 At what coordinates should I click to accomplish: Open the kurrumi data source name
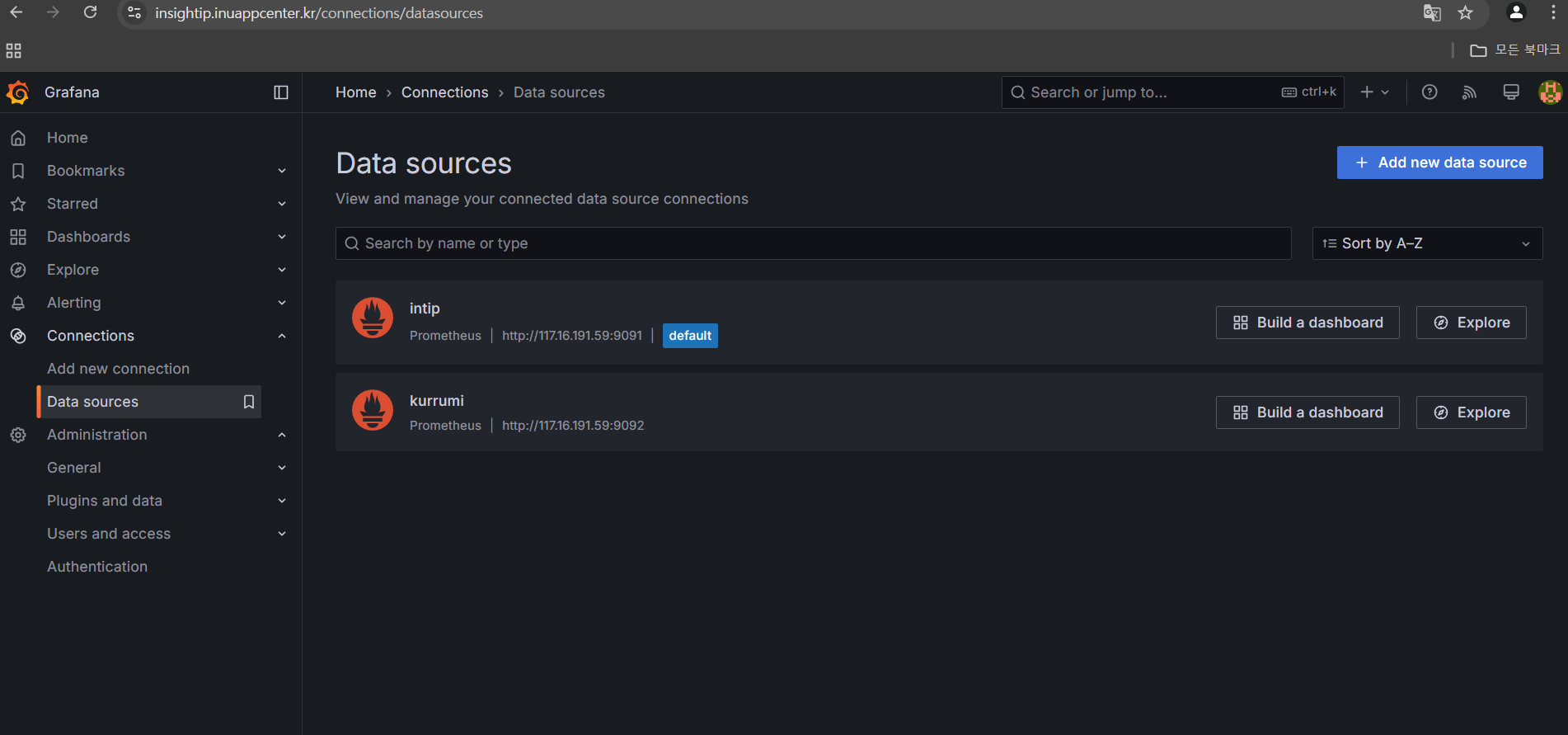click(436, 401)
